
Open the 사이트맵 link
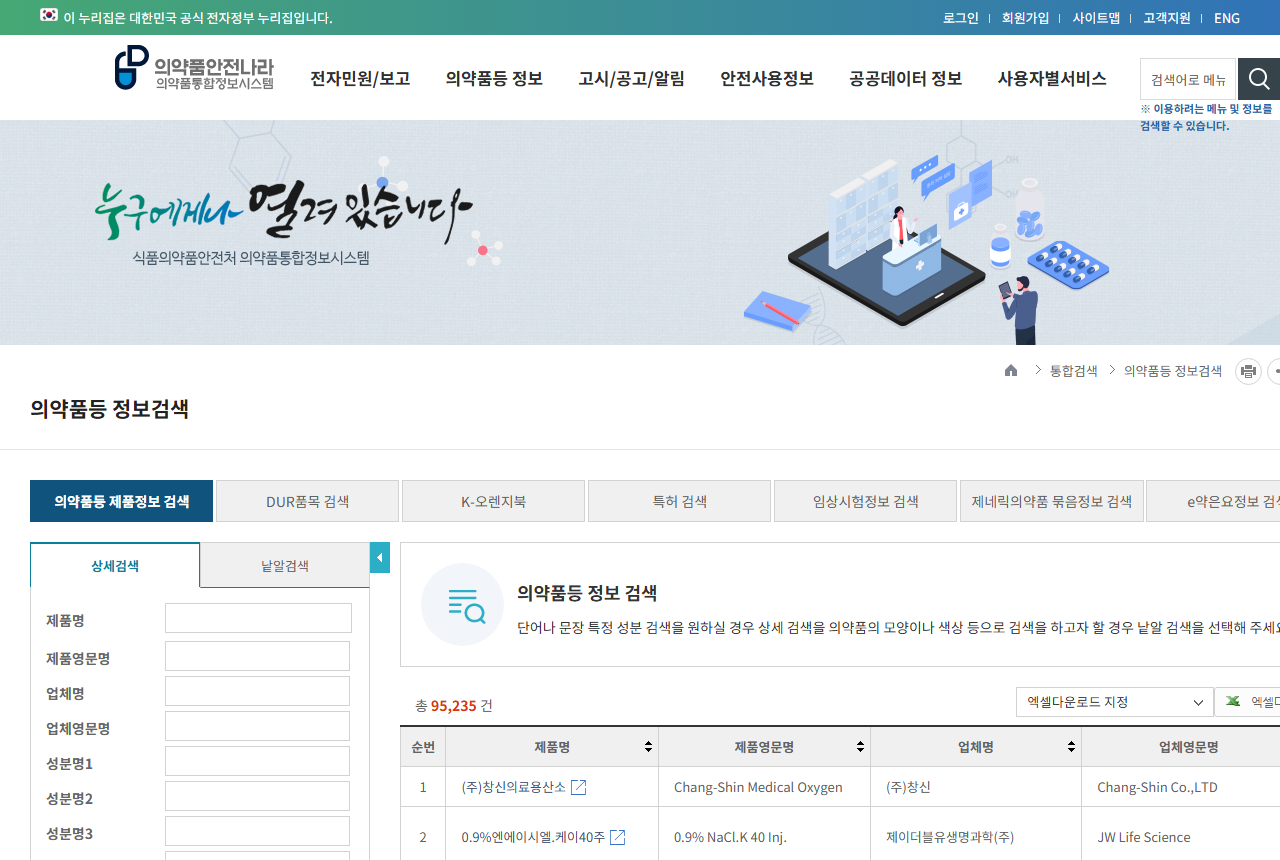pyautogui.click(x=1096, y=18)
